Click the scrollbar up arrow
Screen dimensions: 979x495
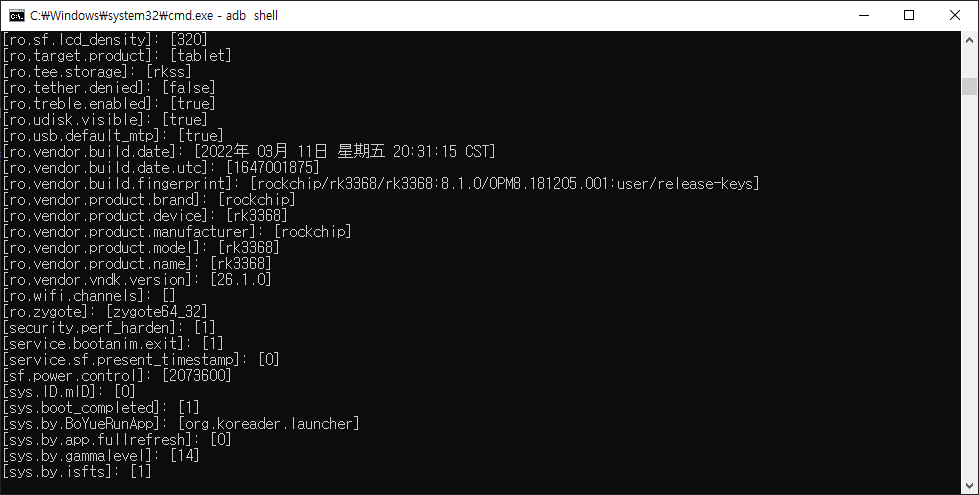coord(969,40)
